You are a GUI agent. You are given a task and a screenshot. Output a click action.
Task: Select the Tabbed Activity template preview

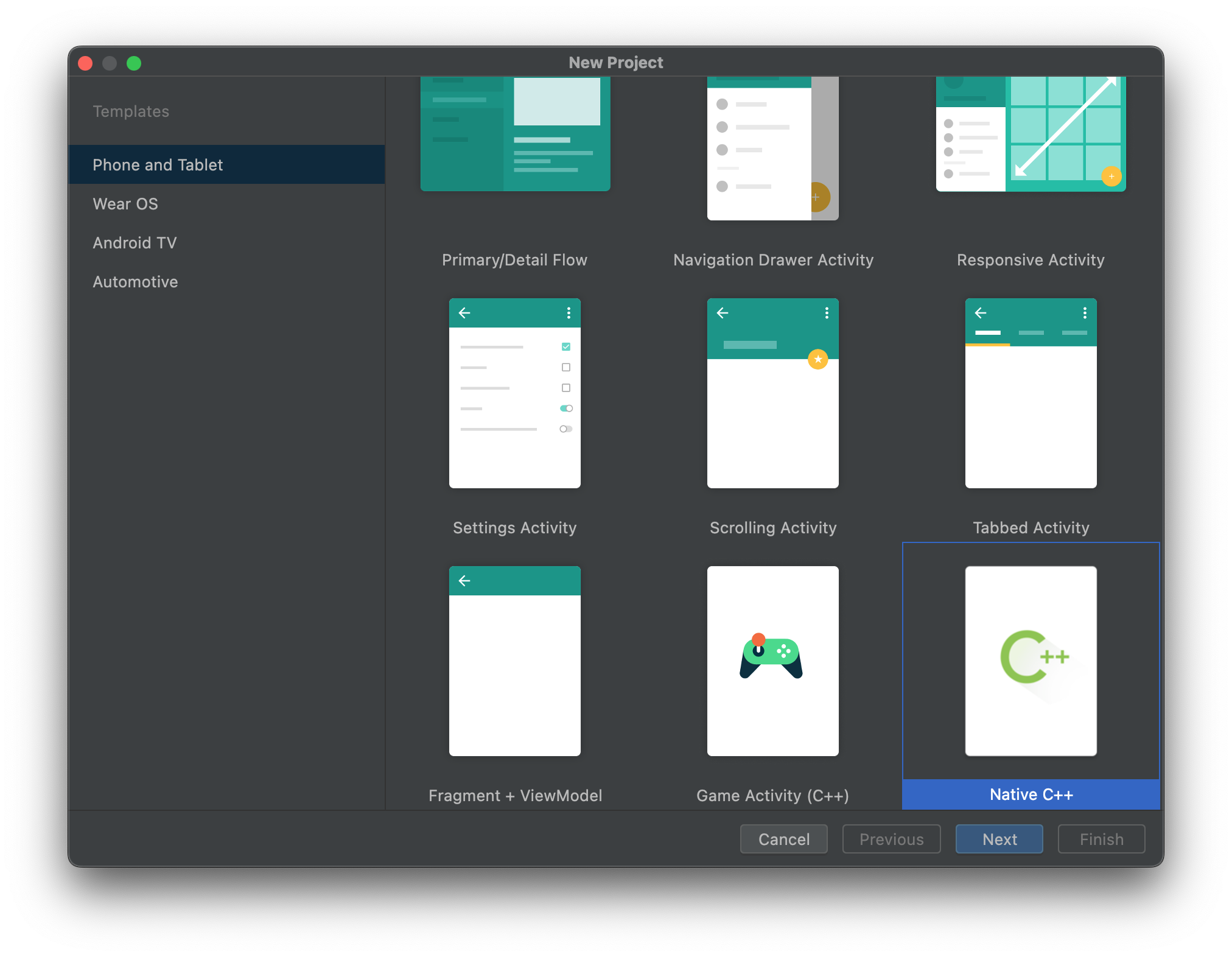tap(1031, 393)
